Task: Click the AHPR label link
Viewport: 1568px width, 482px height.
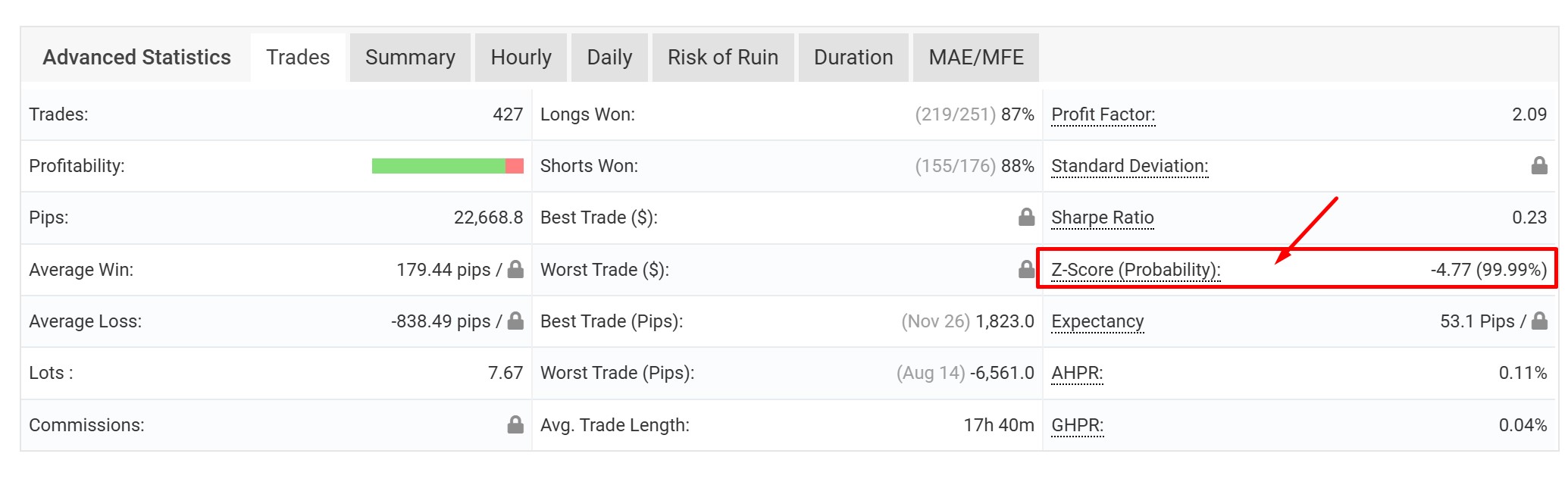Action: (1077, 373)
